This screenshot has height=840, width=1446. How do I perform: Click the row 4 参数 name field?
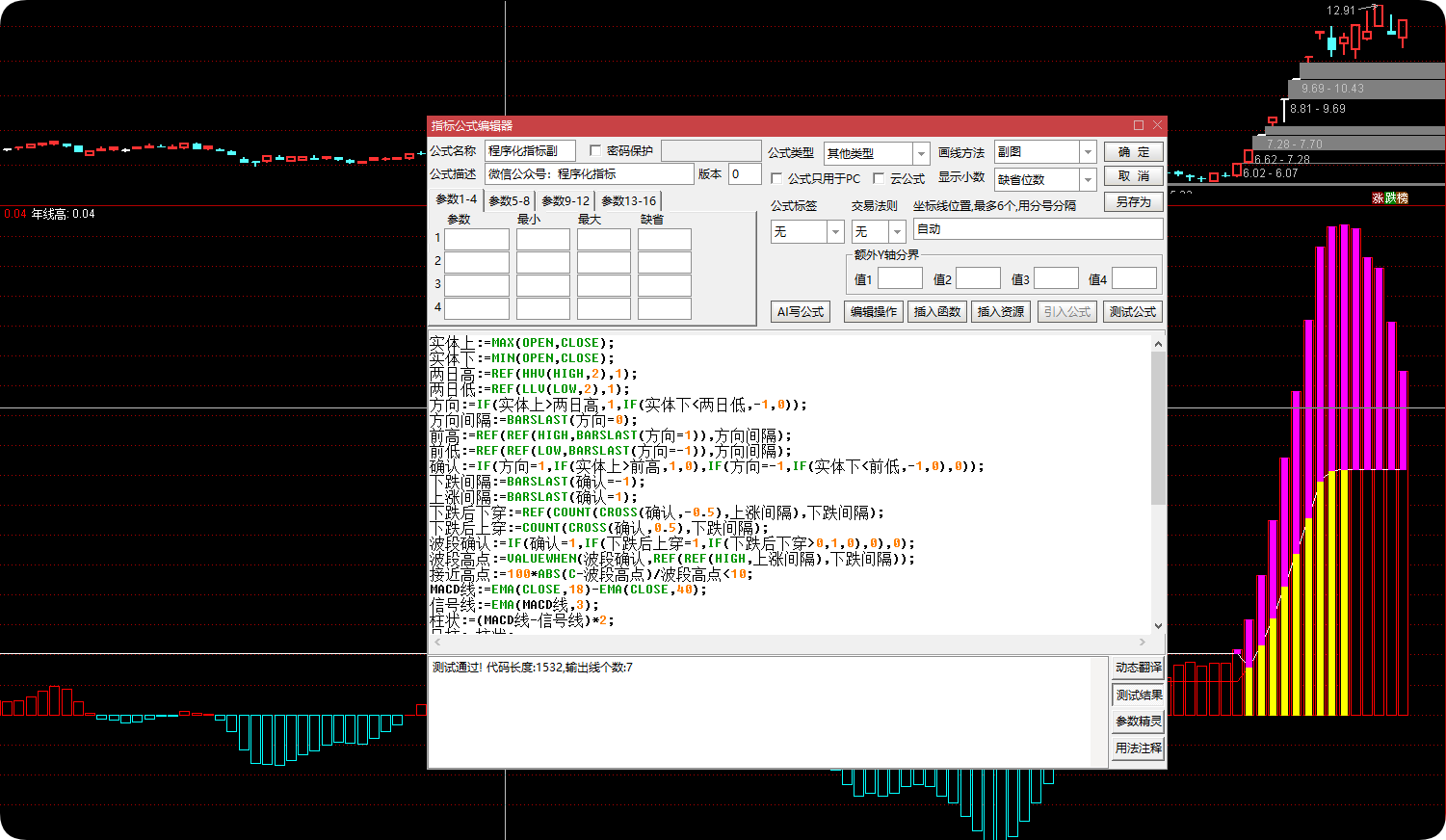click(x=477, y=308)
